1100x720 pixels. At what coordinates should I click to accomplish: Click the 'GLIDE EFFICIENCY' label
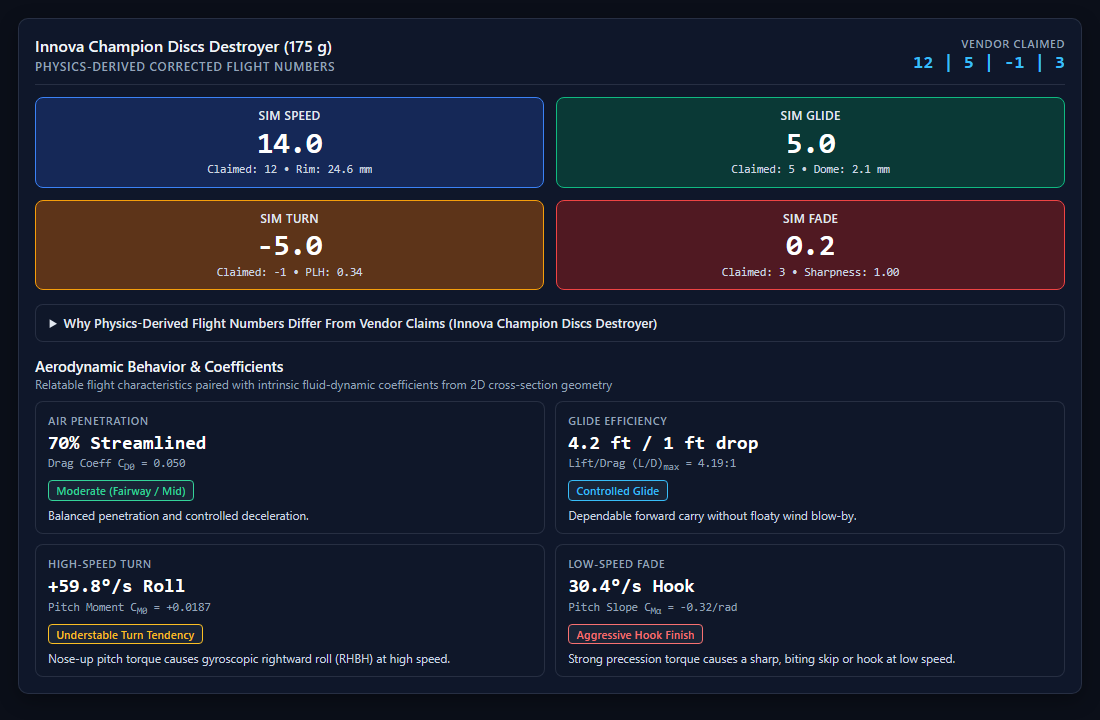click(x=617, y=421)
